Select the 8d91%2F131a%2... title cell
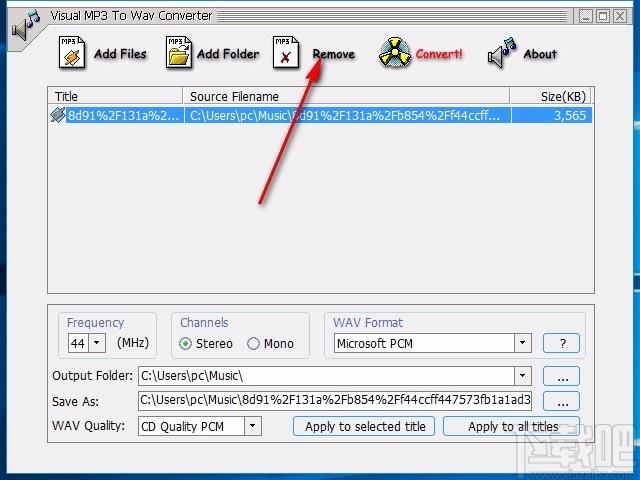 (x=124, y=115)
